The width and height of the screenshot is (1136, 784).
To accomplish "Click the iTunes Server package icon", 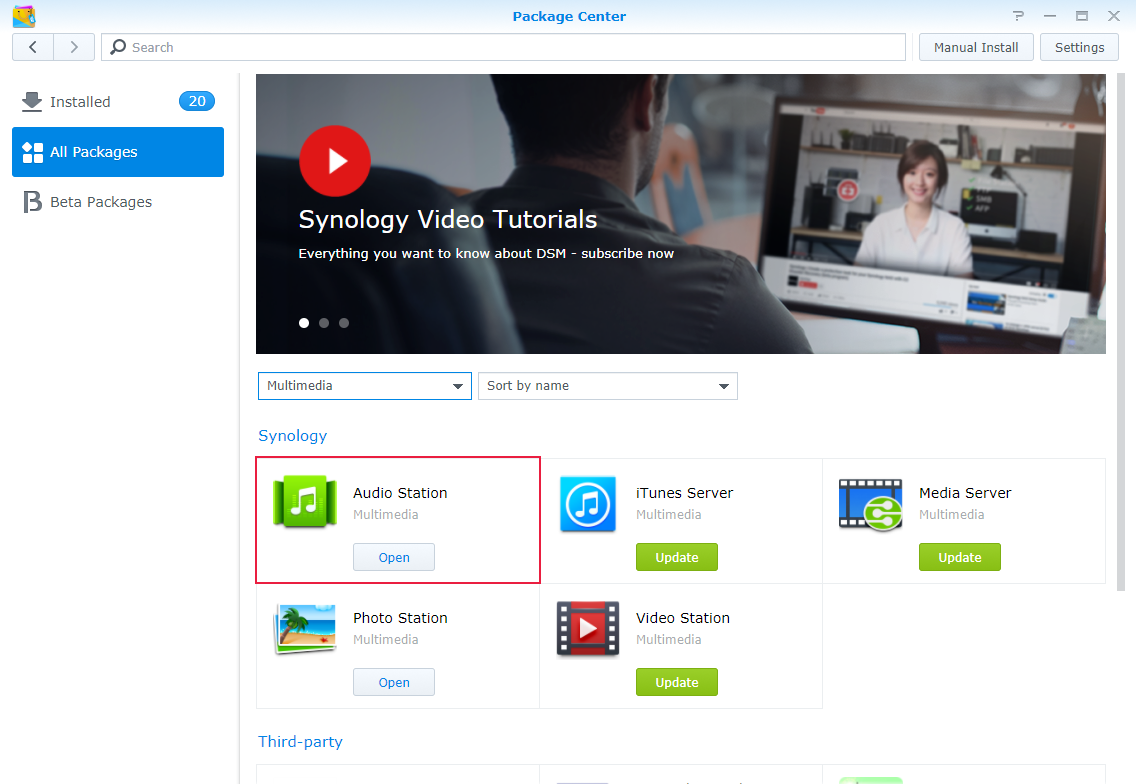I will pyautogui.click(x=588, y=504).
